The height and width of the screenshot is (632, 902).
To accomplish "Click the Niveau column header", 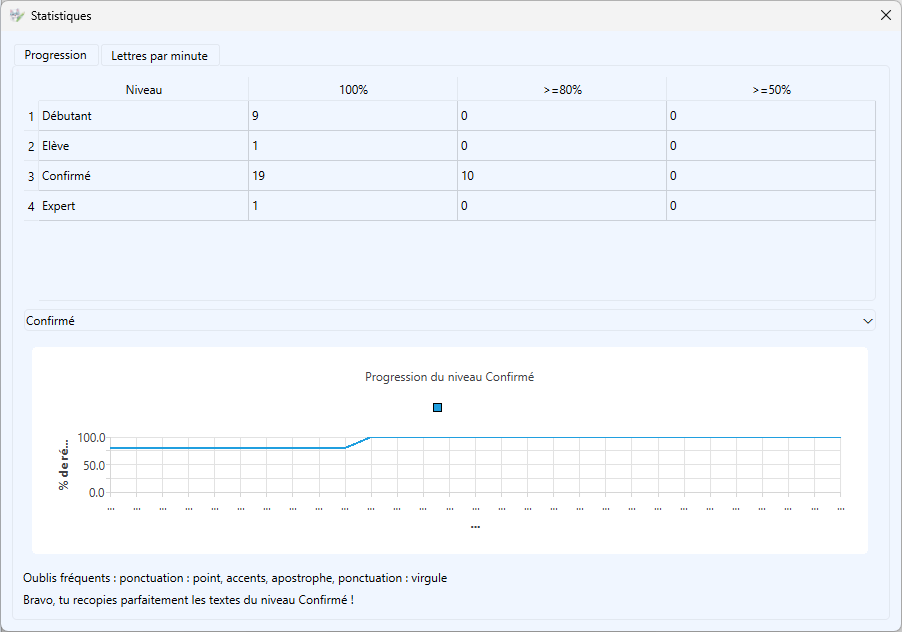I will [x=144, y=90].
